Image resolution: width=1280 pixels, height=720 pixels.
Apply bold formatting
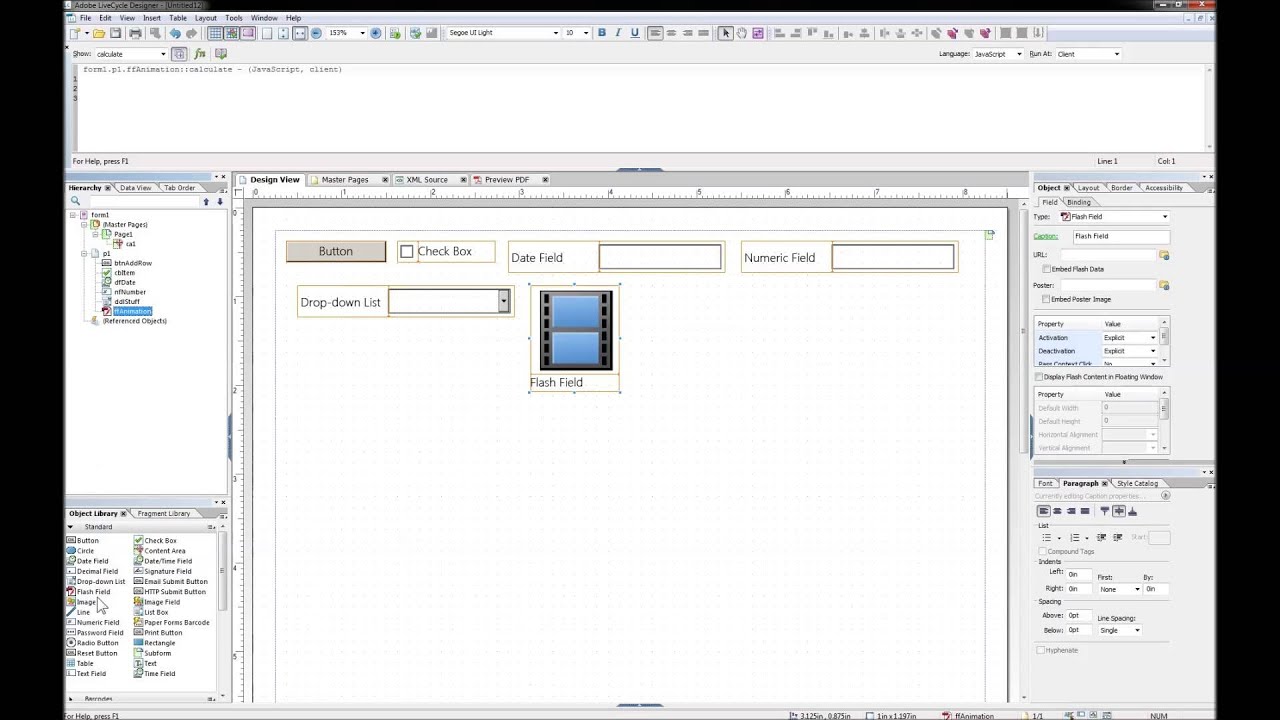(601, 33)
